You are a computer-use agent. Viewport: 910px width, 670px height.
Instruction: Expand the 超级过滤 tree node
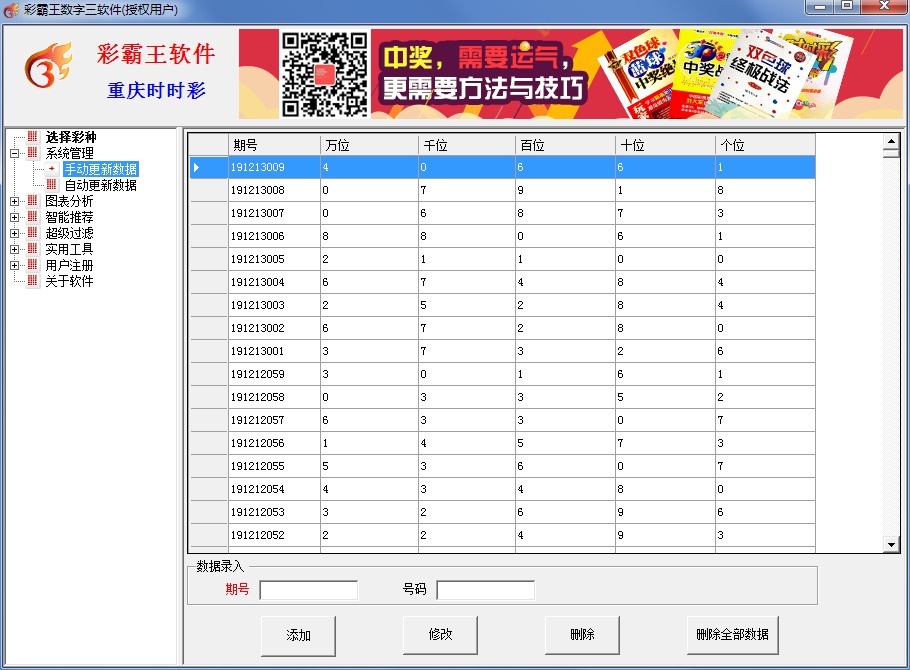coord(15,233)
